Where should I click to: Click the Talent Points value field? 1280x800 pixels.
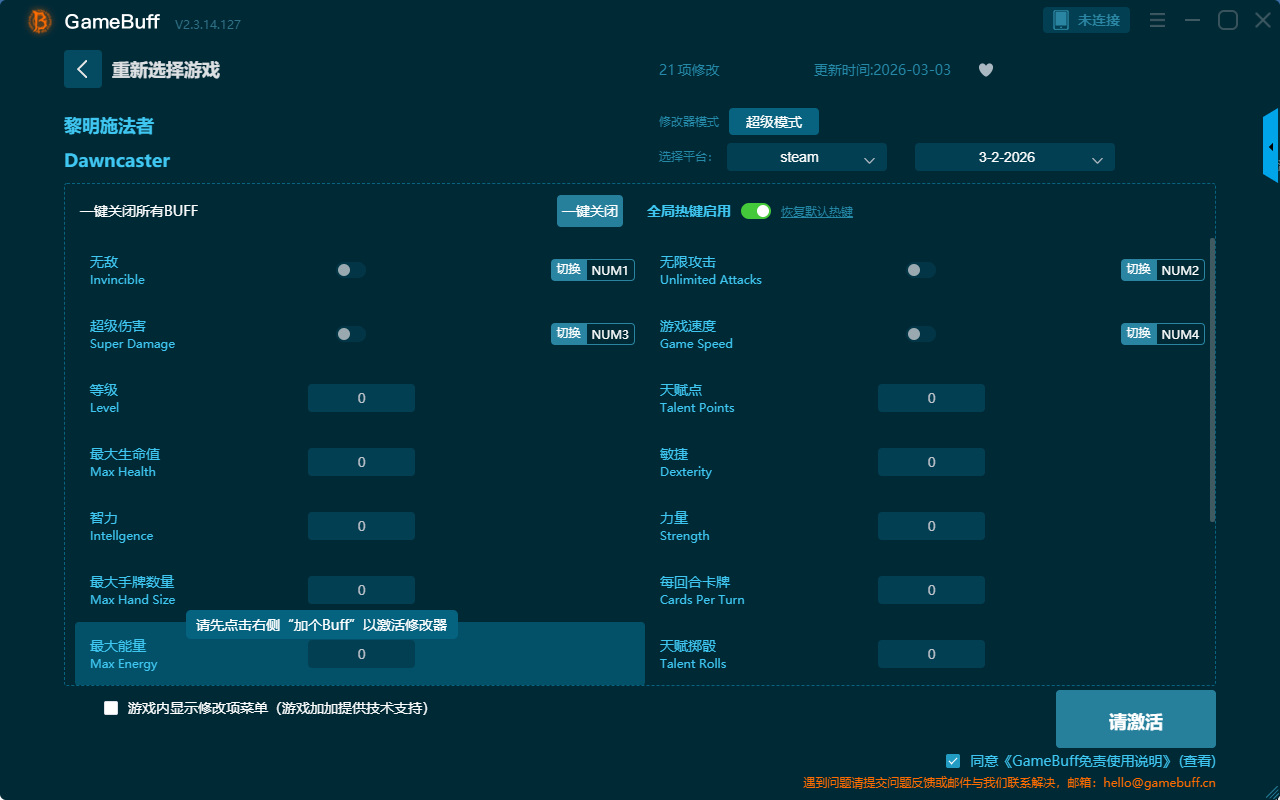pyautogui.click(x=931, y=398)
